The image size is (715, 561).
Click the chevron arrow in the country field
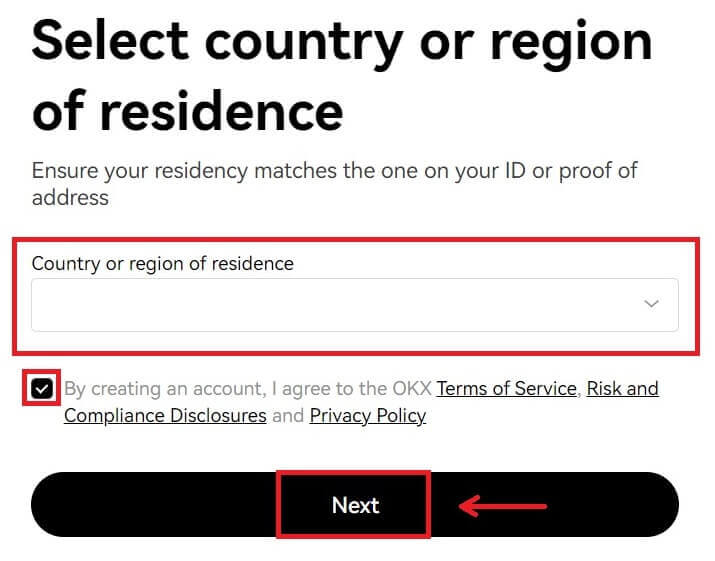click(652, 304)
